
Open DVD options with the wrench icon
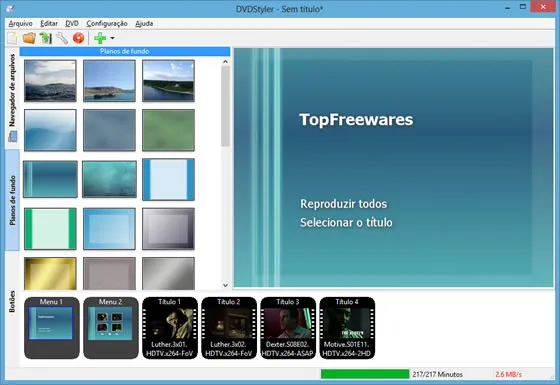(x=62, y=38)
